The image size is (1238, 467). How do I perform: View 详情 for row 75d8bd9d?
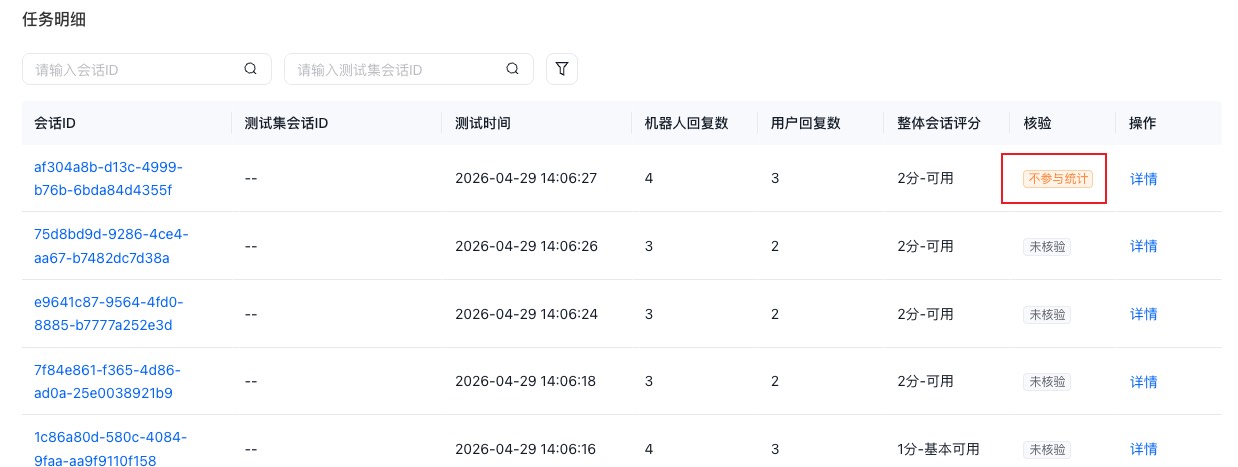(x=1143, y=246)
